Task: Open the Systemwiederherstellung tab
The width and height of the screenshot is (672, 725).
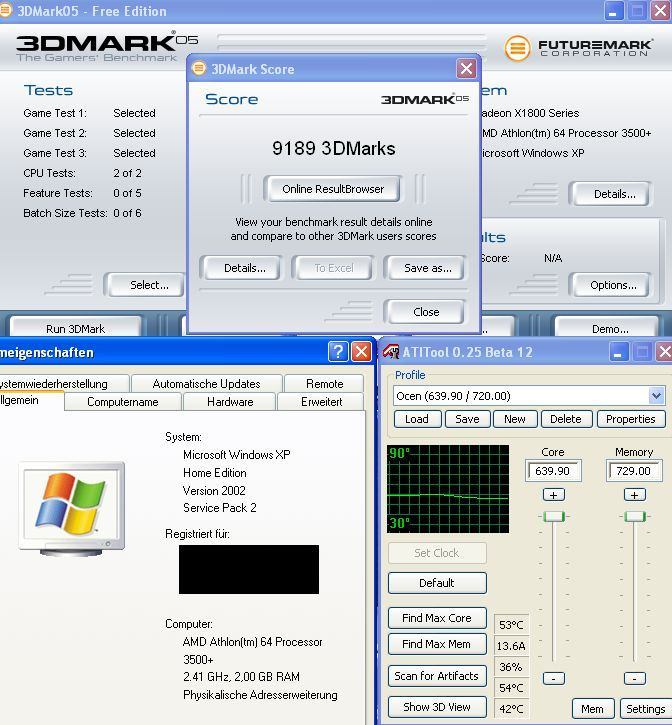Action: [64, 384]
